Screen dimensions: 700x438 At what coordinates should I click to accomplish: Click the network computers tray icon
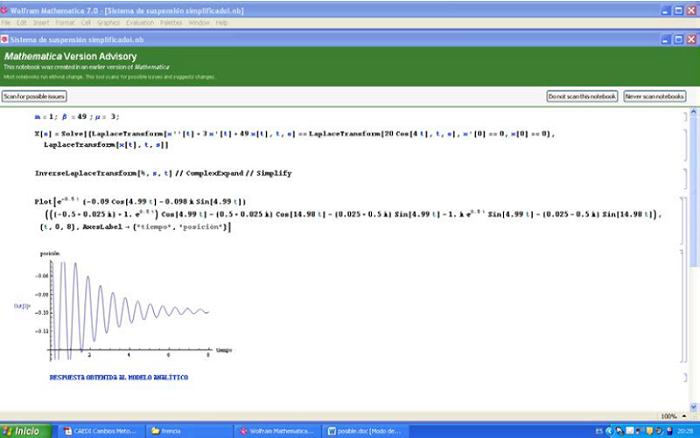[x=640, y=431]
